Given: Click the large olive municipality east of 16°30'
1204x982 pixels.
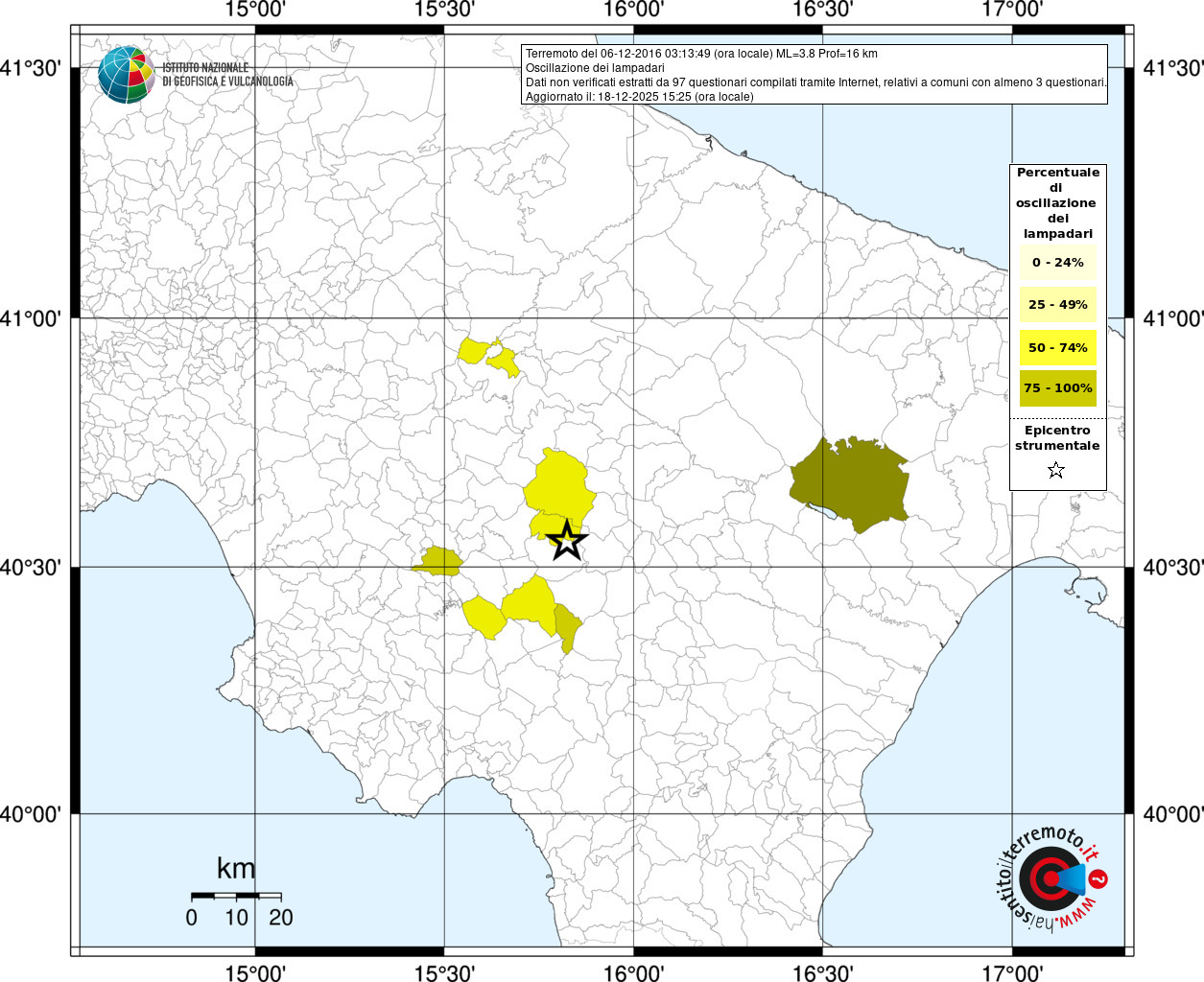Looking at the screenshot, I should tap(850, 484).
